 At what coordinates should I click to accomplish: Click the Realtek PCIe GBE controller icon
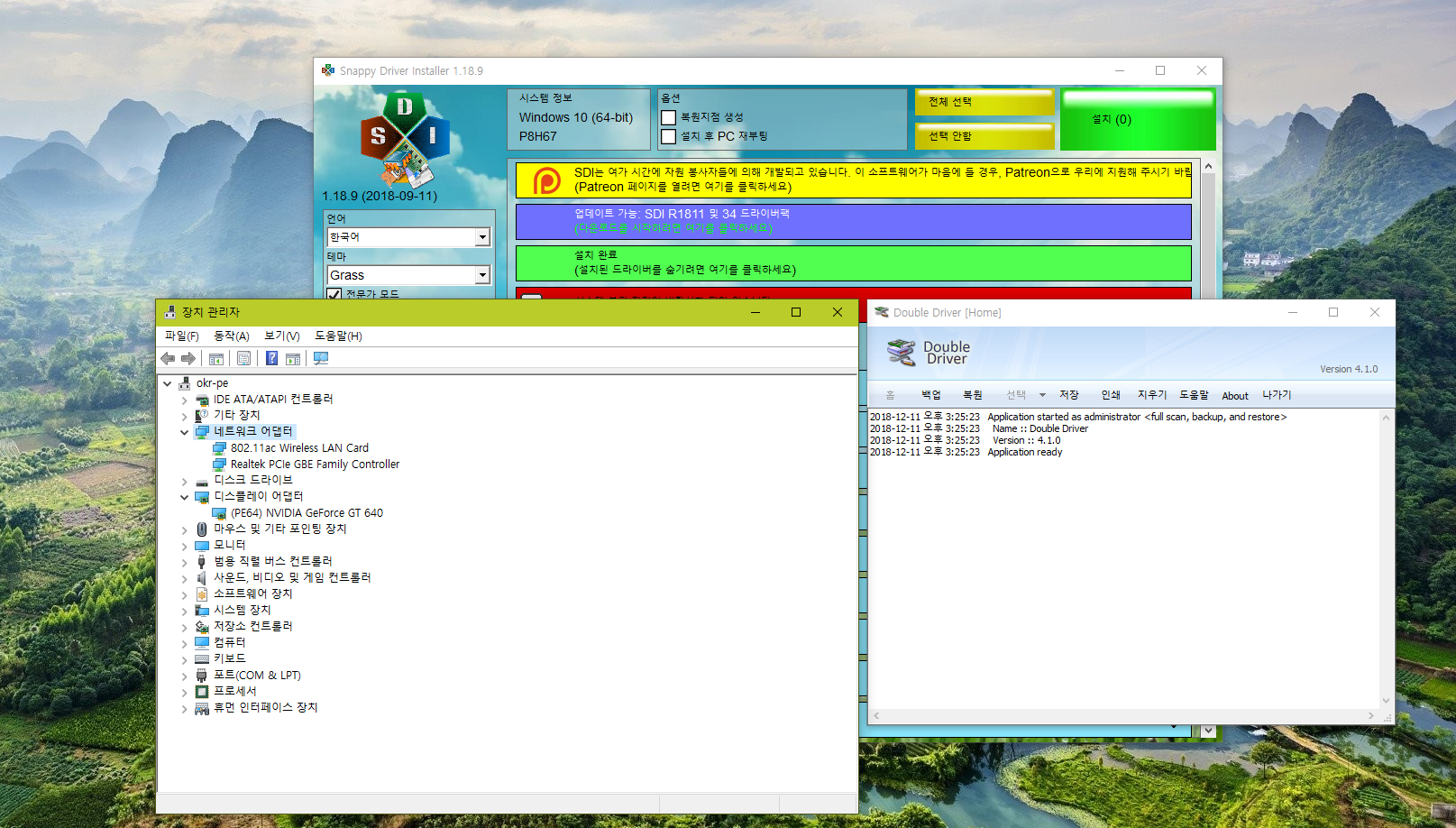pyautogui.click(x=219, y=465)
